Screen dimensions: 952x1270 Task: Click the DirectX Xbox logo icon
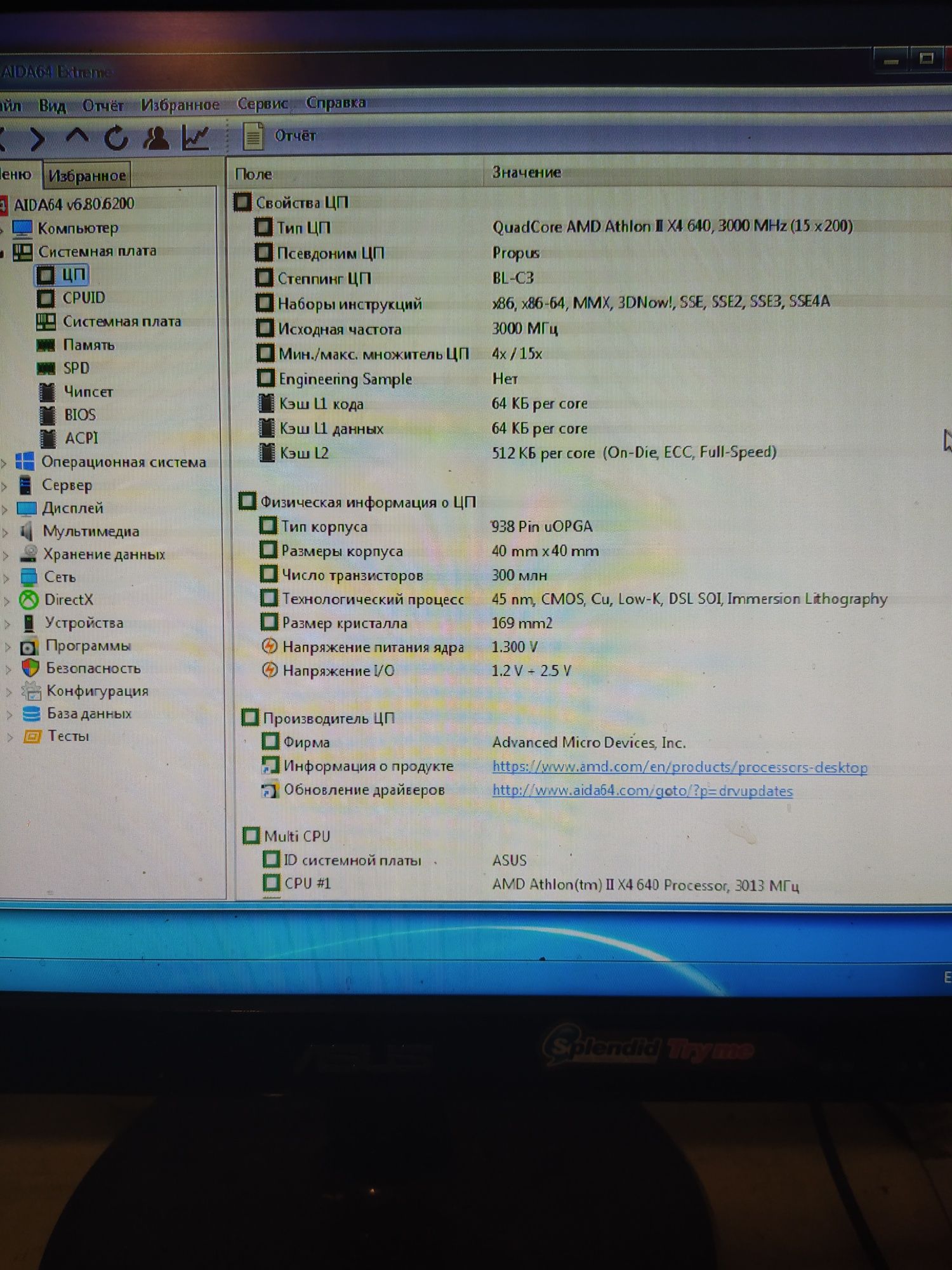29,599
